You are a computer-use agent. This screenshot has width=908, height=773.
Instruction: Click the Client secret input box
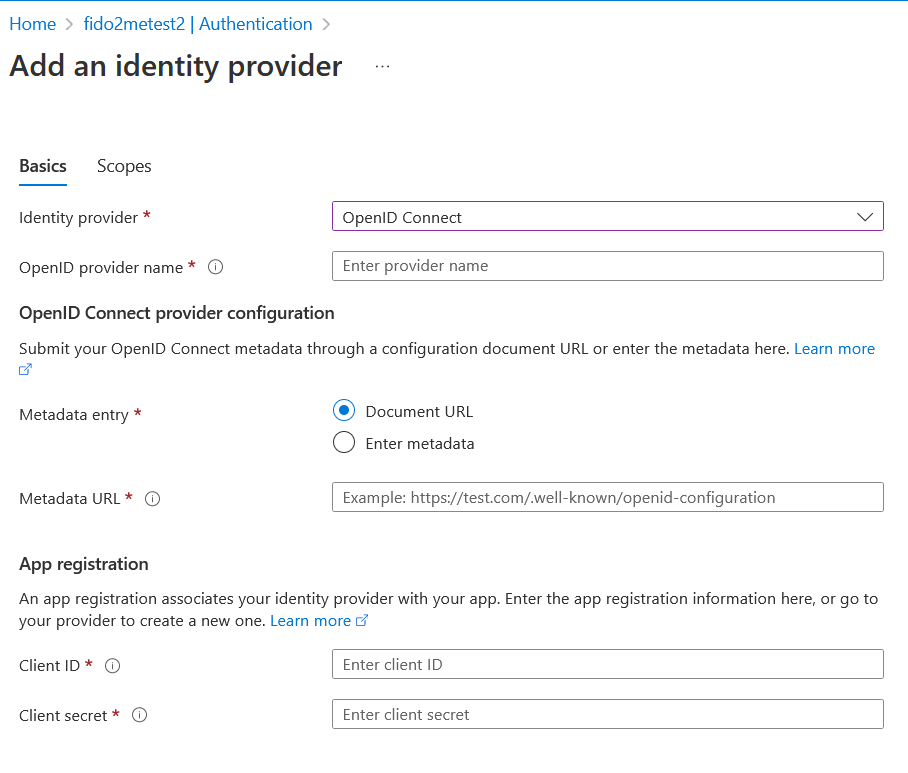607,714
